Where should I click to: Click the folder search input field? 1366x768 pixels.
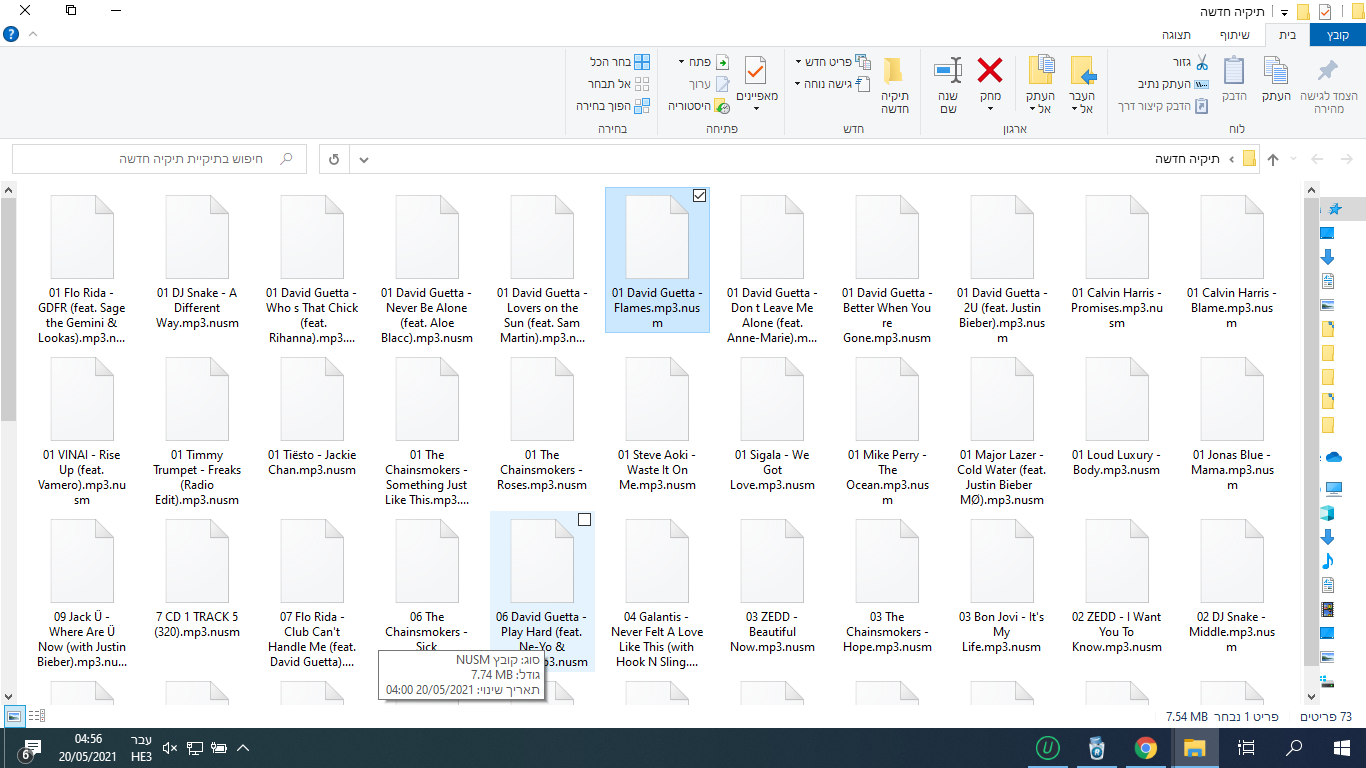[x=160, y=159]
